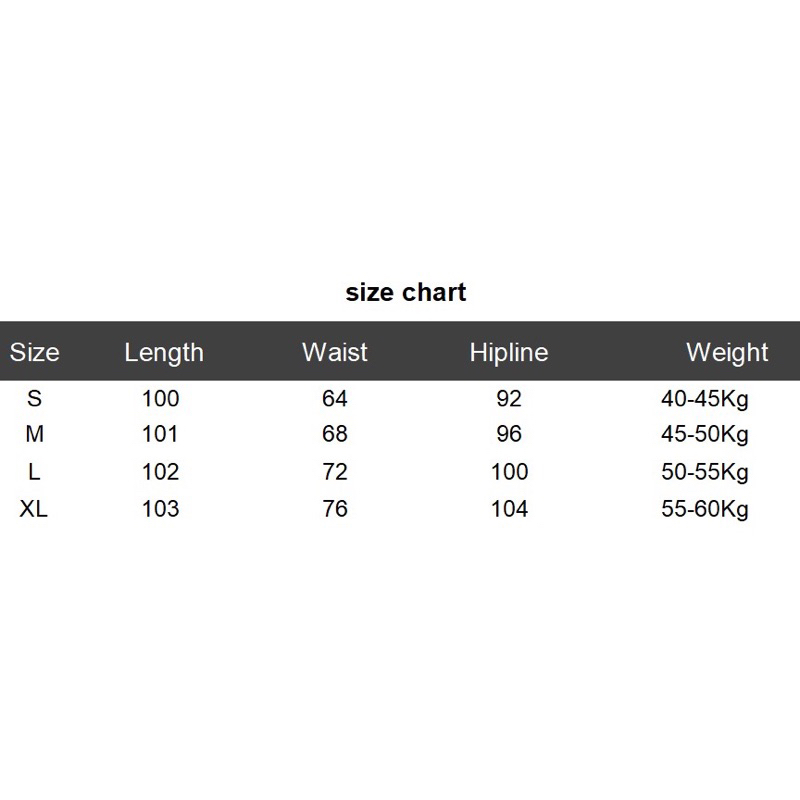The width and height of the screenshot is (800, 800).
Task: Select the Size column header
Action: click(35, 352)
